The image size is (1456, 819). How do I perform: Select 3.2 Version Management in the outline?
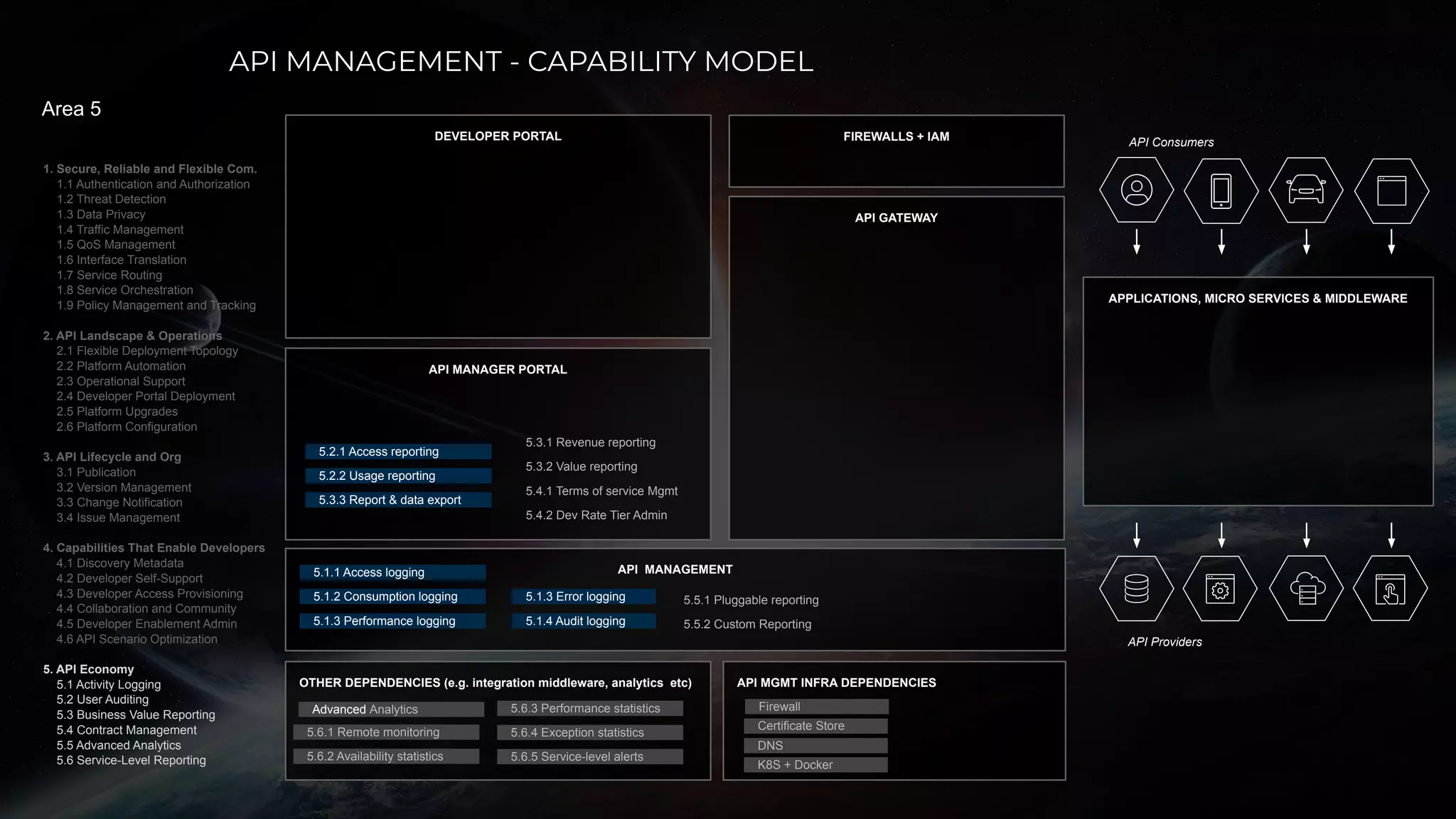click(124, 488)
